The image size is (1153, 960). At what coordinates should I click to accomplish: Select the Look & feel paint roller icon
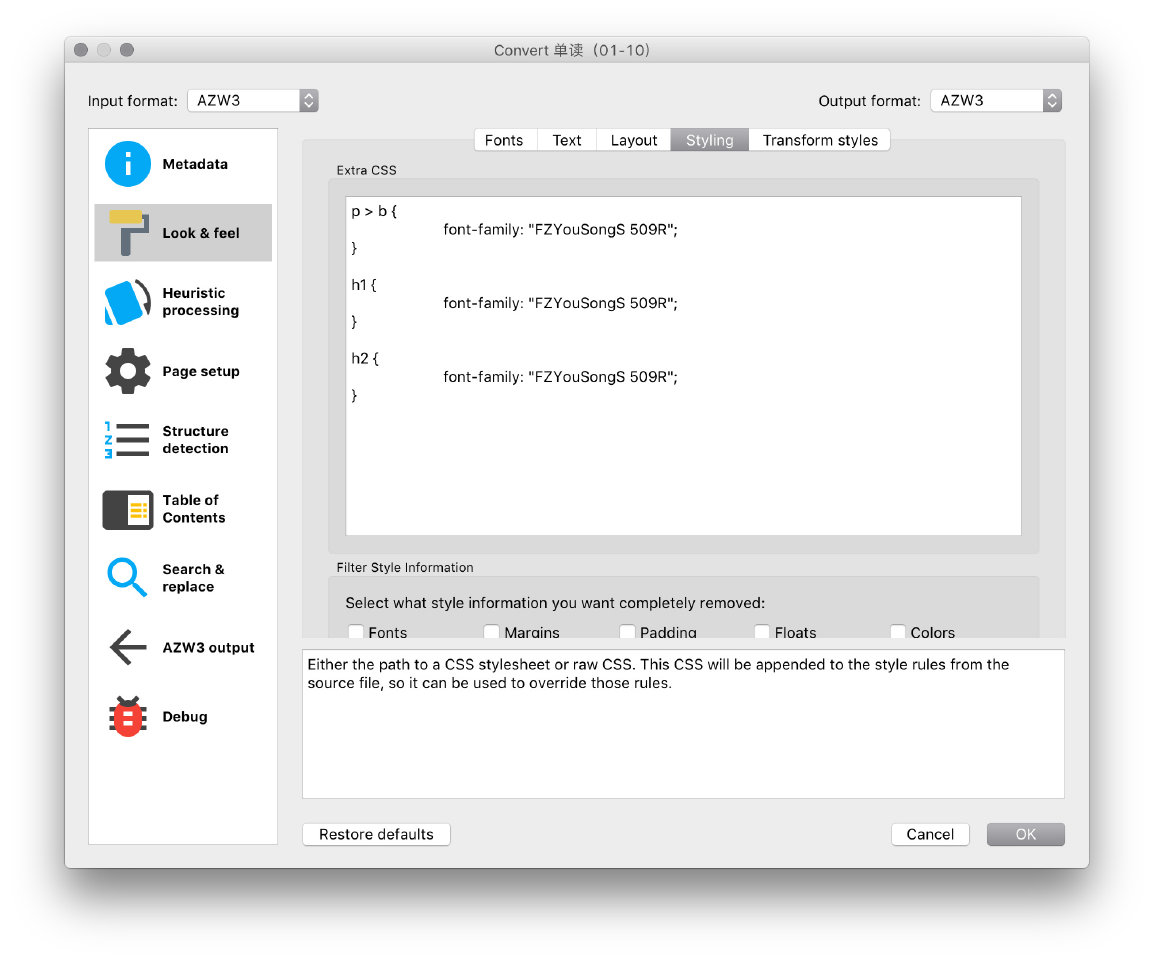pyautogui.click(x=128, y=233)
